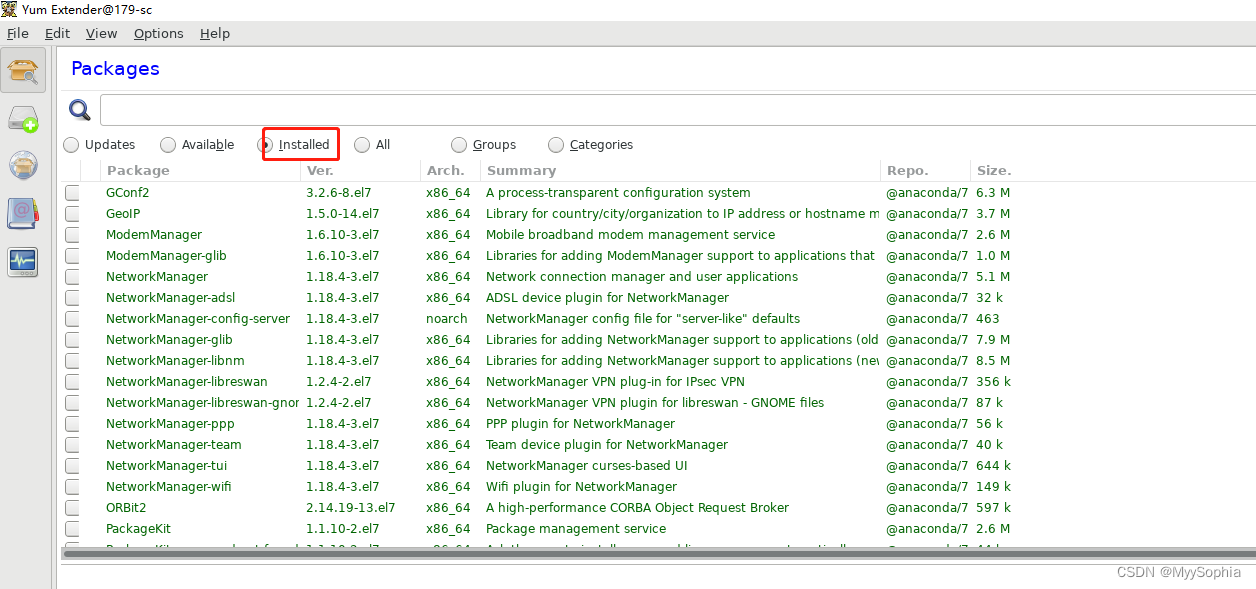The width and height of the screenshot is (1256, 589).
Task: Tick the GConf2 package checkbox
Action: (x=72, y=193)
